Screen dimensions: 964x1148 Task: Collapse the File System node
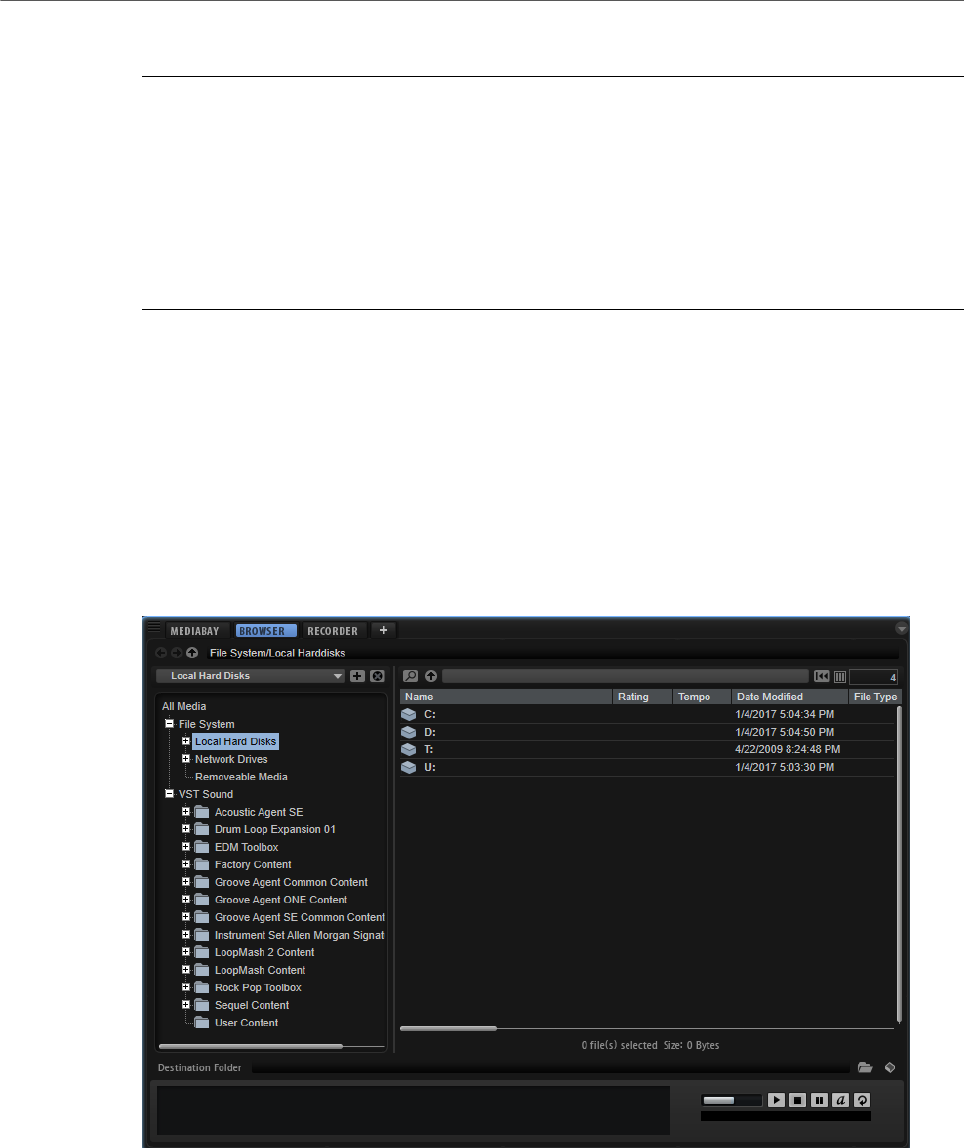(169, 723)
